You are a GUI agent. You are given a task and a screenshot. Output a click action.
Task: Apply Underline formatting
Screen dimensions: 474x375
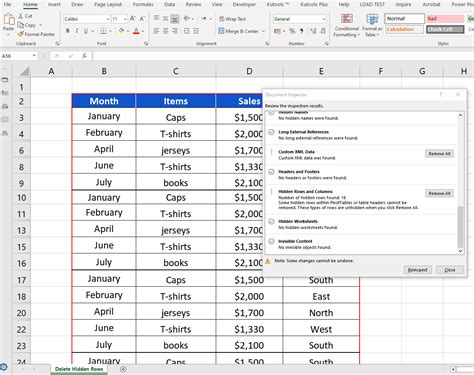coord(86,31)
